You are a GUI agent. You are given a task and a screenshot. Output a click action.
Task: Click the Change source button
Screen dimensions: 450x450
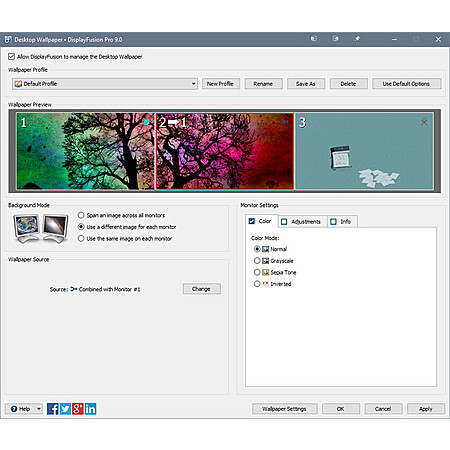[201, 289]
